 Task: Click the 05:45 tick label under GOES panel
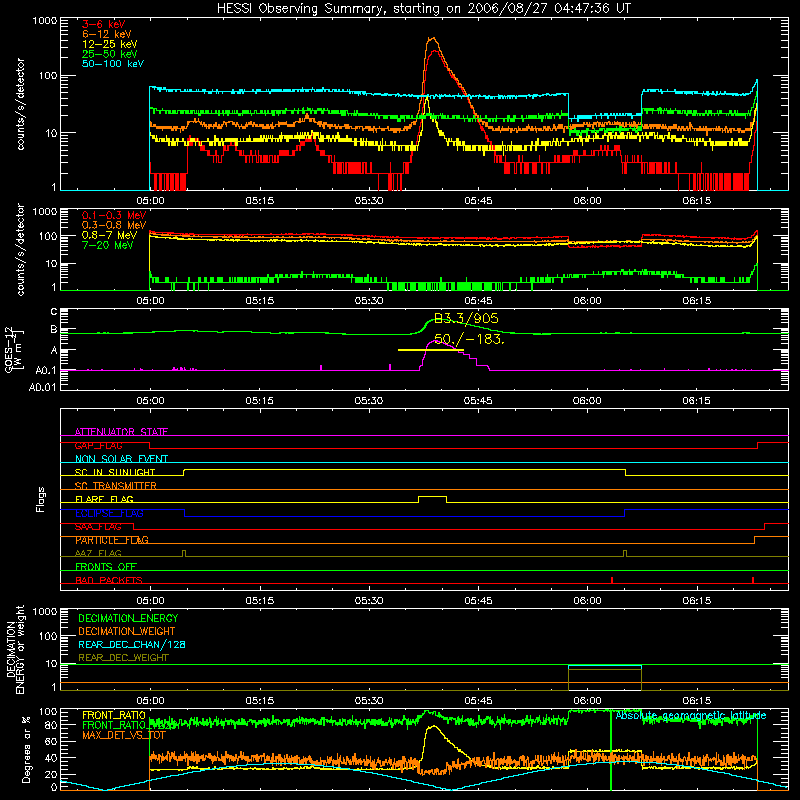[x=478, y=401]
